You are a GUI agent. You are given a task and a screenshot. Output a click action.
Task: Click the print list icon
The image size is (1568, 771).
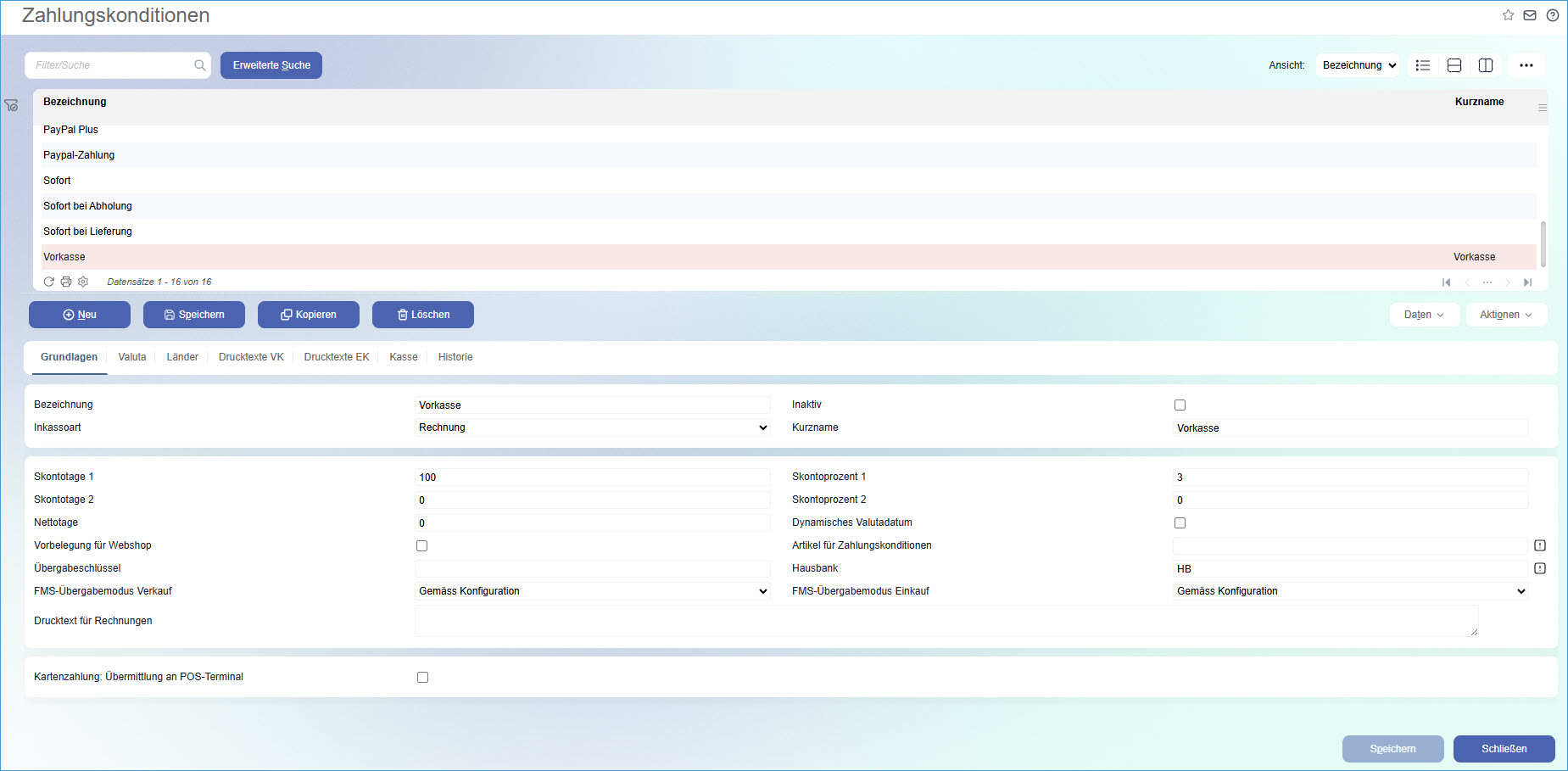point(66,282)
